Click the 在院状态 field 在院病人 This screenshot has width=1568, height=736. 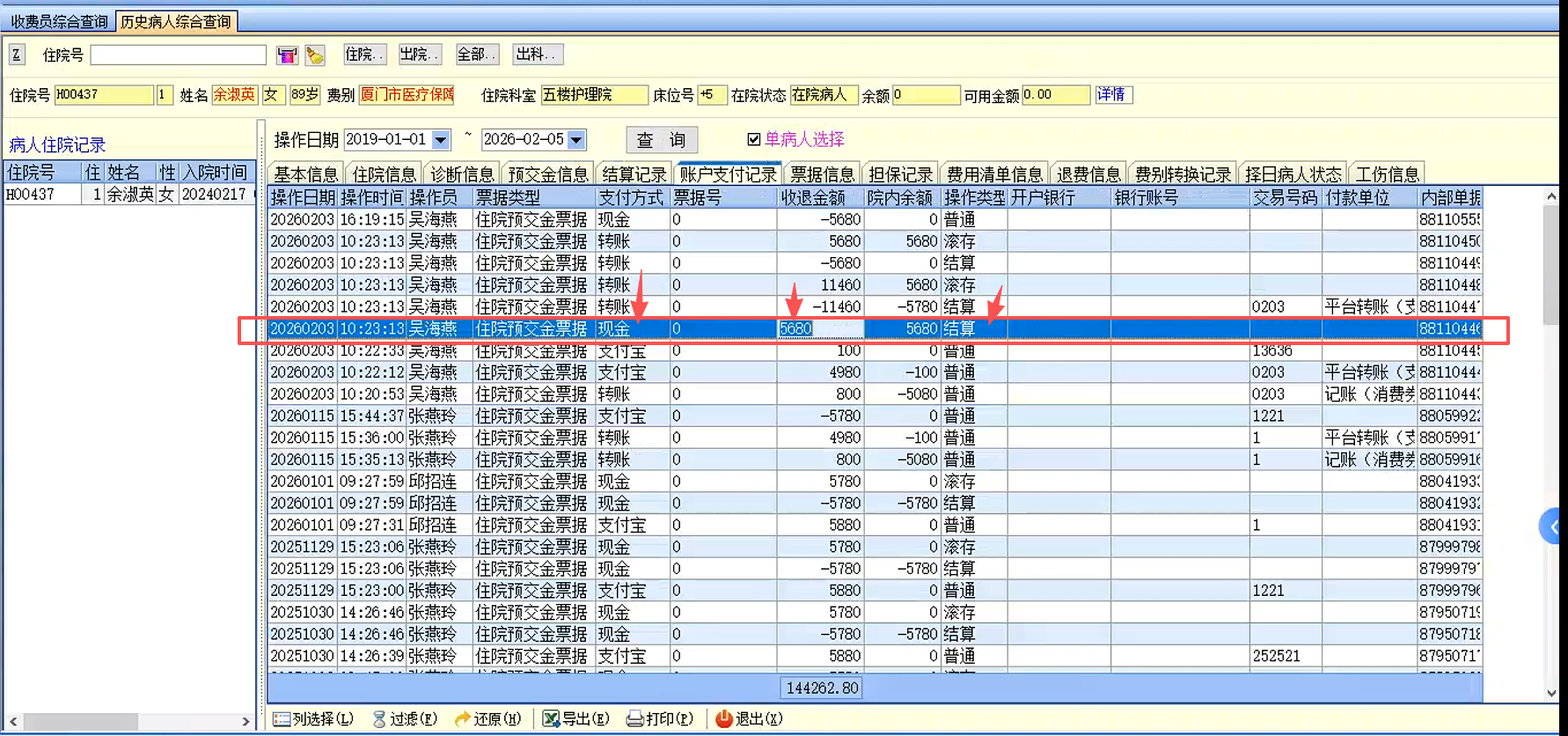[x=824, y=94]
